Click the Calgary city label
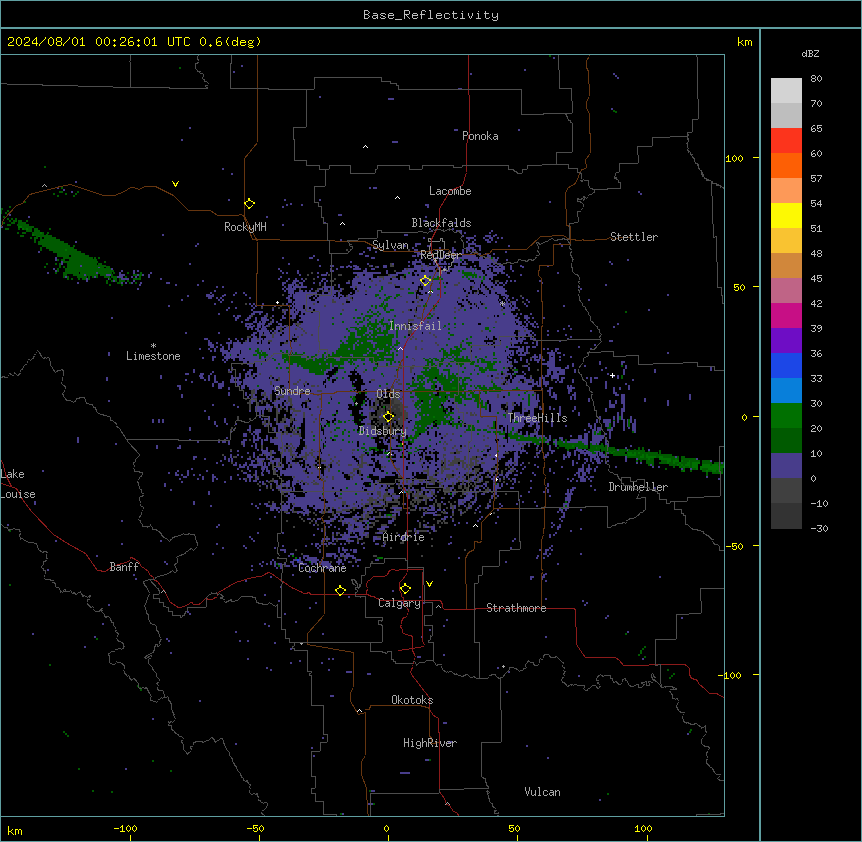This screenshot has height=842, width=862. point(399,603)
